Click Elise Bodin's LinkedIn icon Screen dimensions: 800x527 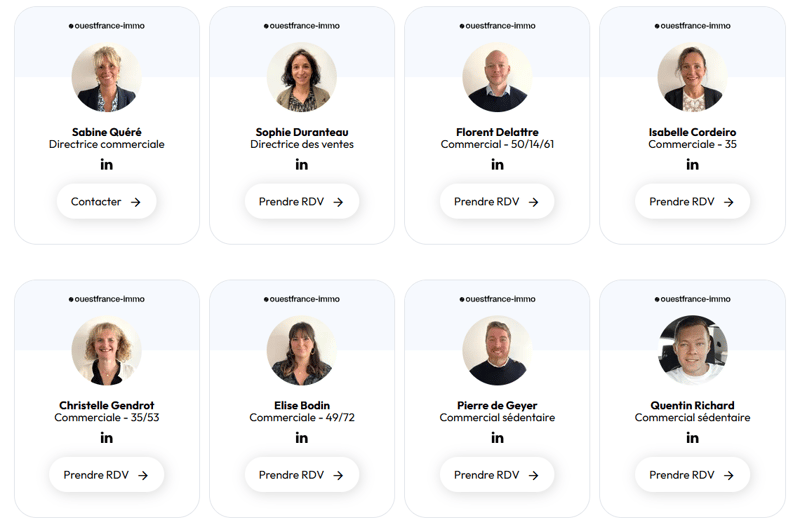click(302, 438)
